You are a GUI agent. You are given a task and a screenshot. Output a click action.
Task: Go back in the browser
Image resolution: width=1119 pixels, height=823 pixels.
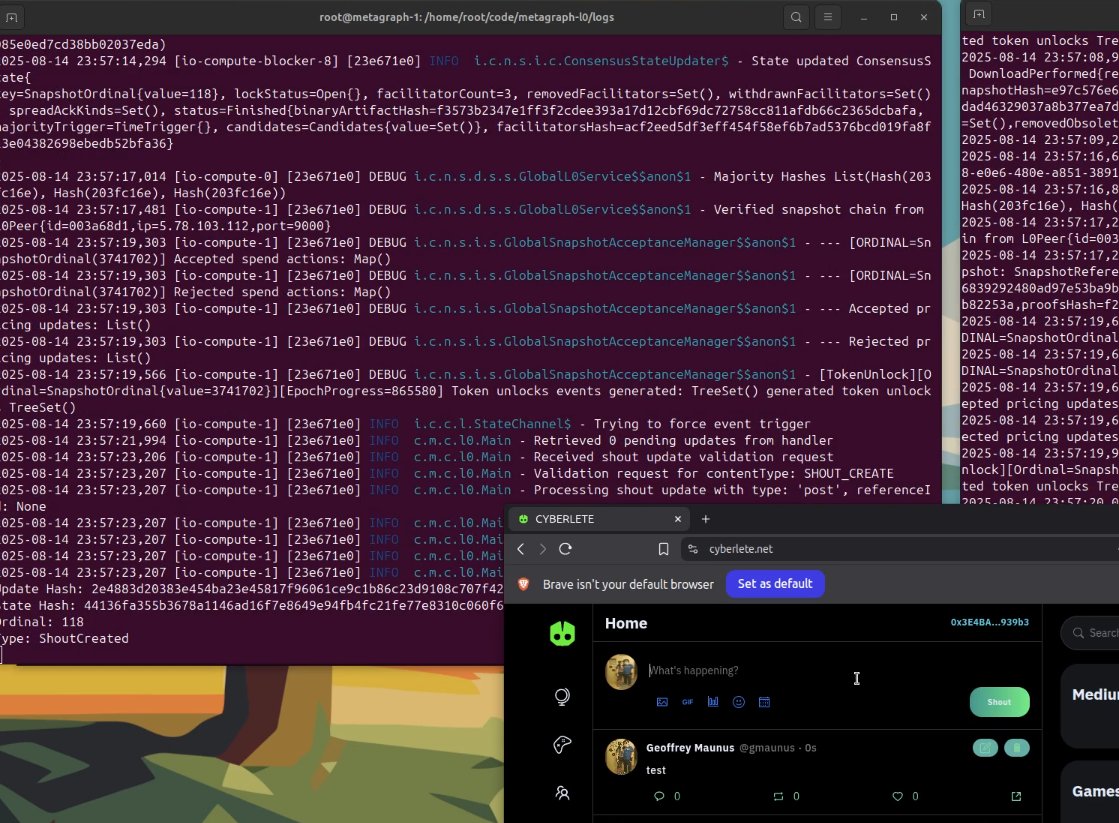click(x=521, y=549)
